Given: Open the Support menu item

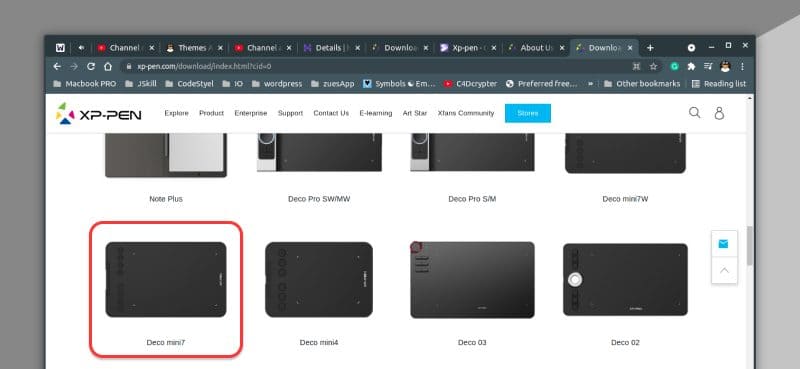Looking at the screenshot, I should (x=290, y=113).
